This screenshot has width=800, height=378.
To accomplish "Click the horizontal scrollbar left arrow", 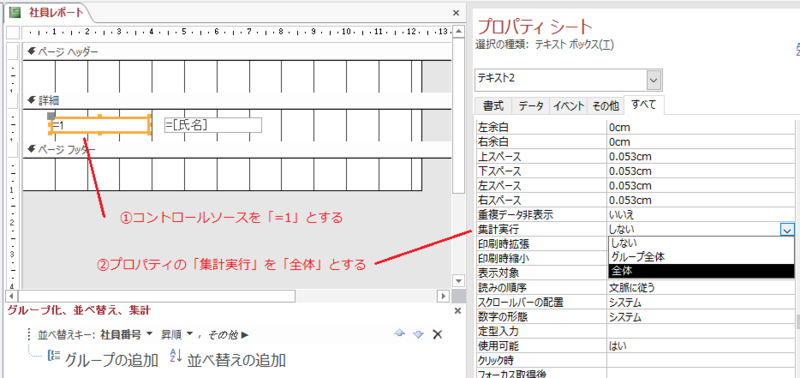I will tap(11, 296).
